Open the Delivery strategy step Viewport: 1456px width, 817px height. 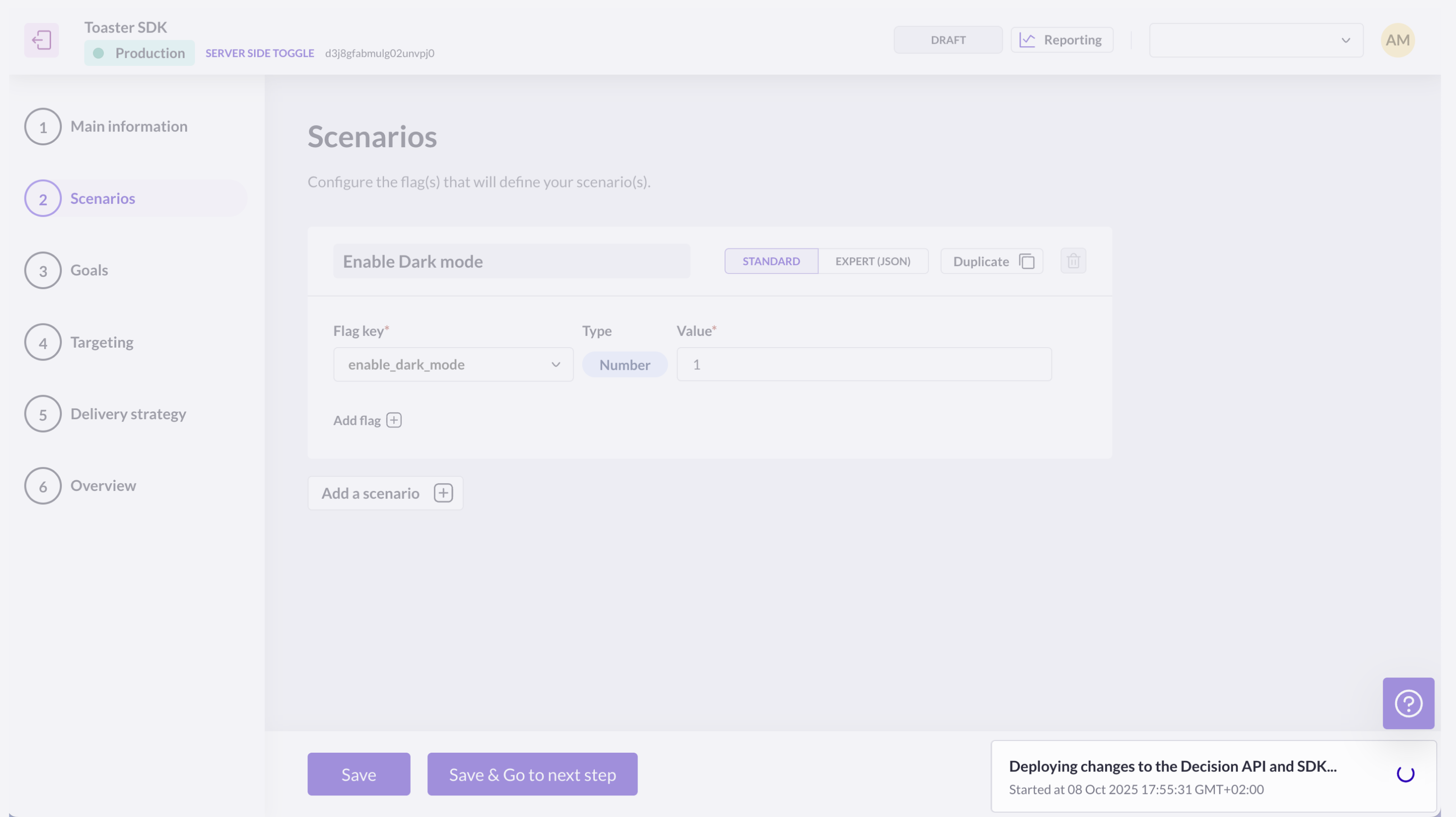[x=128, y=414]
